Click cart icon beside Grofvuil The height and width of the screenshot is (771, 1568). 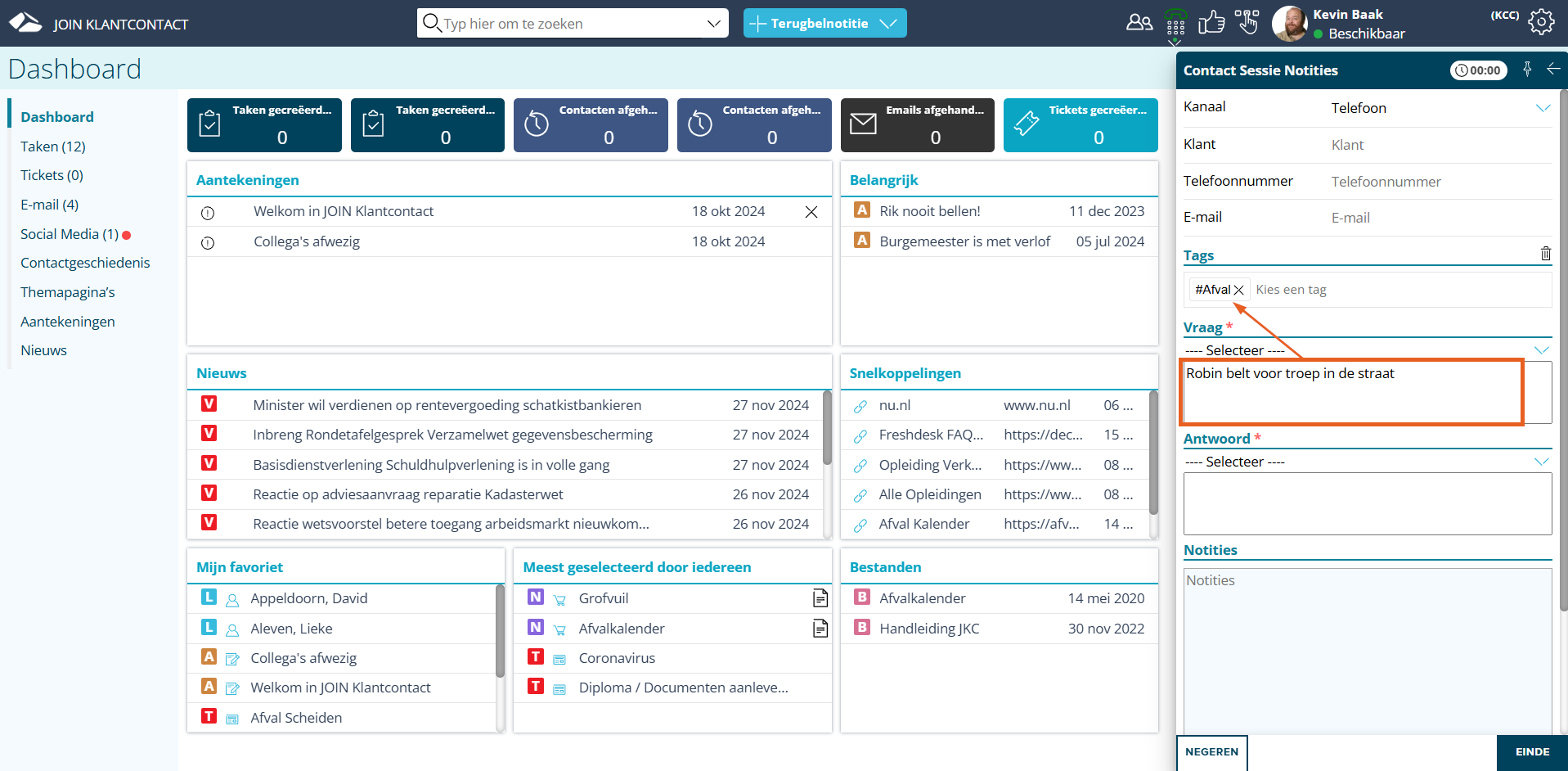click(x=559, y=600)
